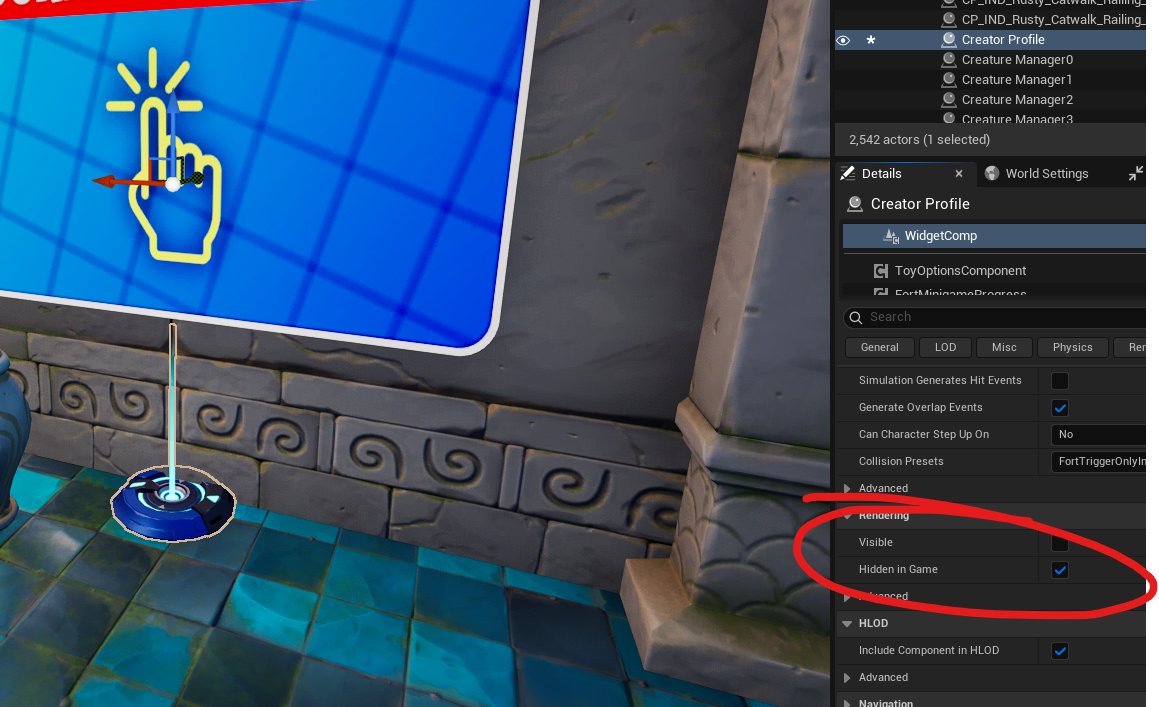Uncheck Include Component in HLOD
Viewport: 1159px width, 707px height.
click(x=1060, y=651)
